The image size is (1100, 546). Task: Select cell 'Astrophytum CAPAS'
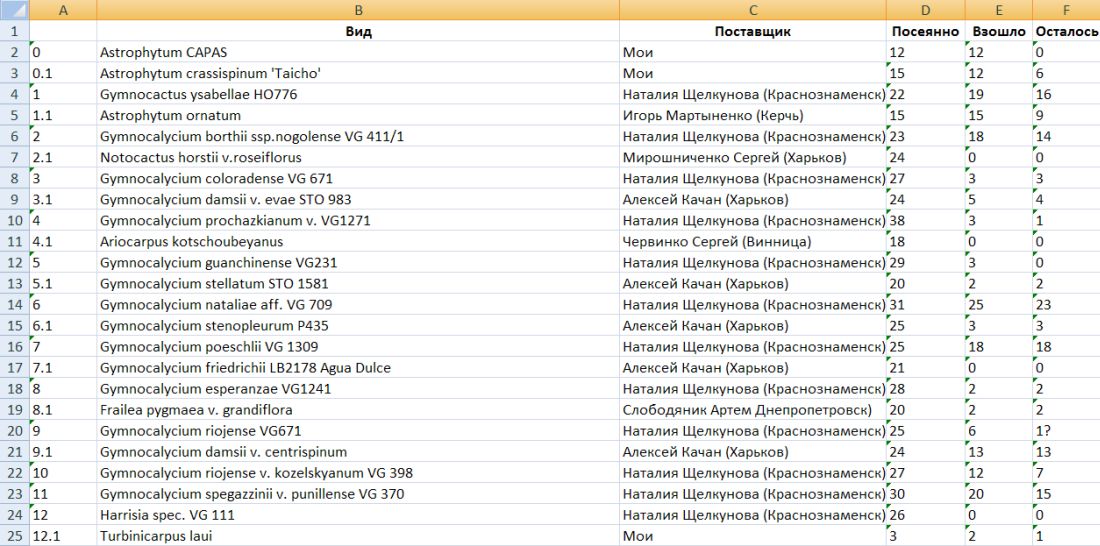[x=358, y=52]
